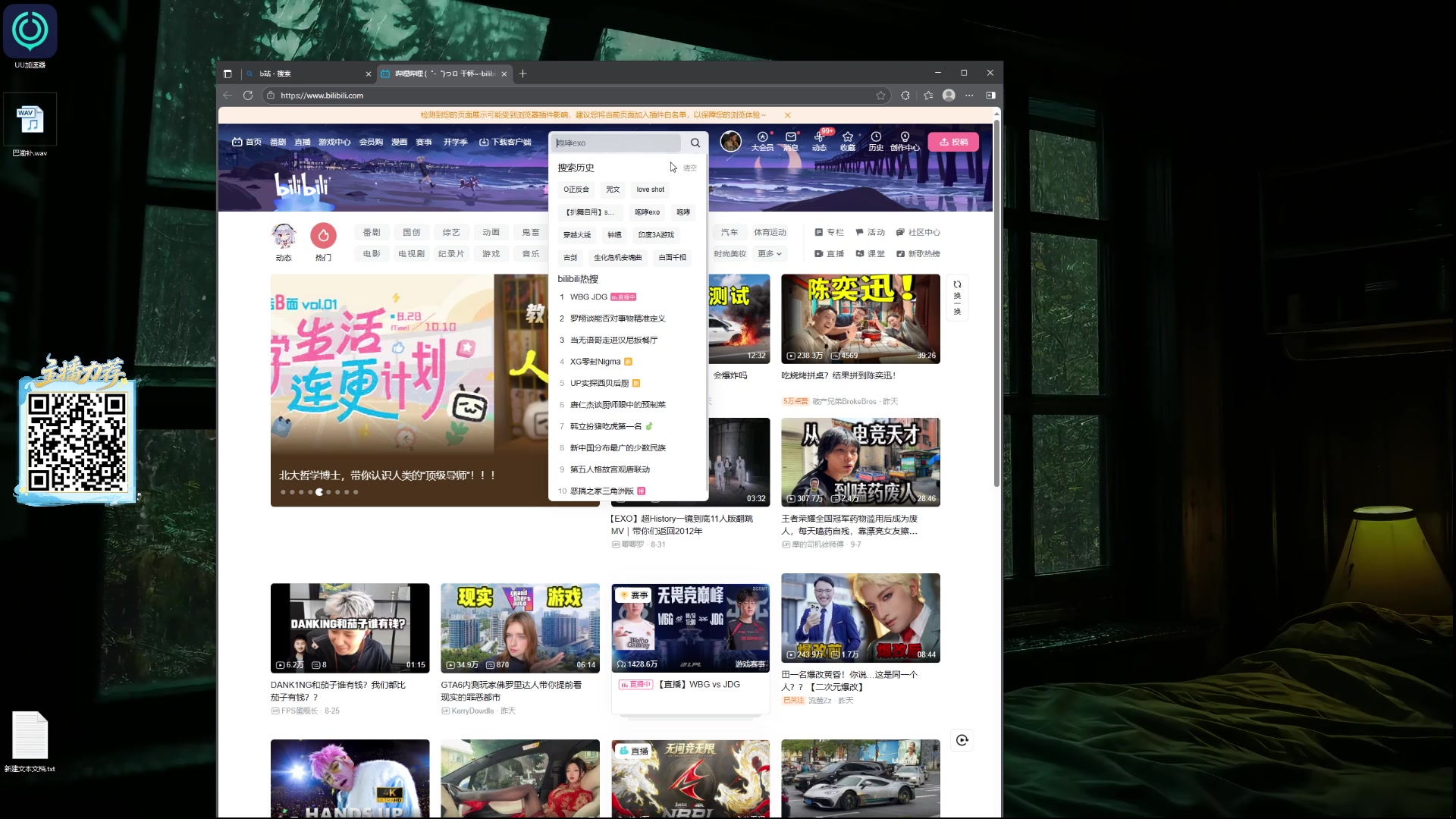The height and width of the screenshot is (819, 1456).
Task: Open 直播 in the top navigation bar
Action: pyautogui.click(x=303, y=142)
